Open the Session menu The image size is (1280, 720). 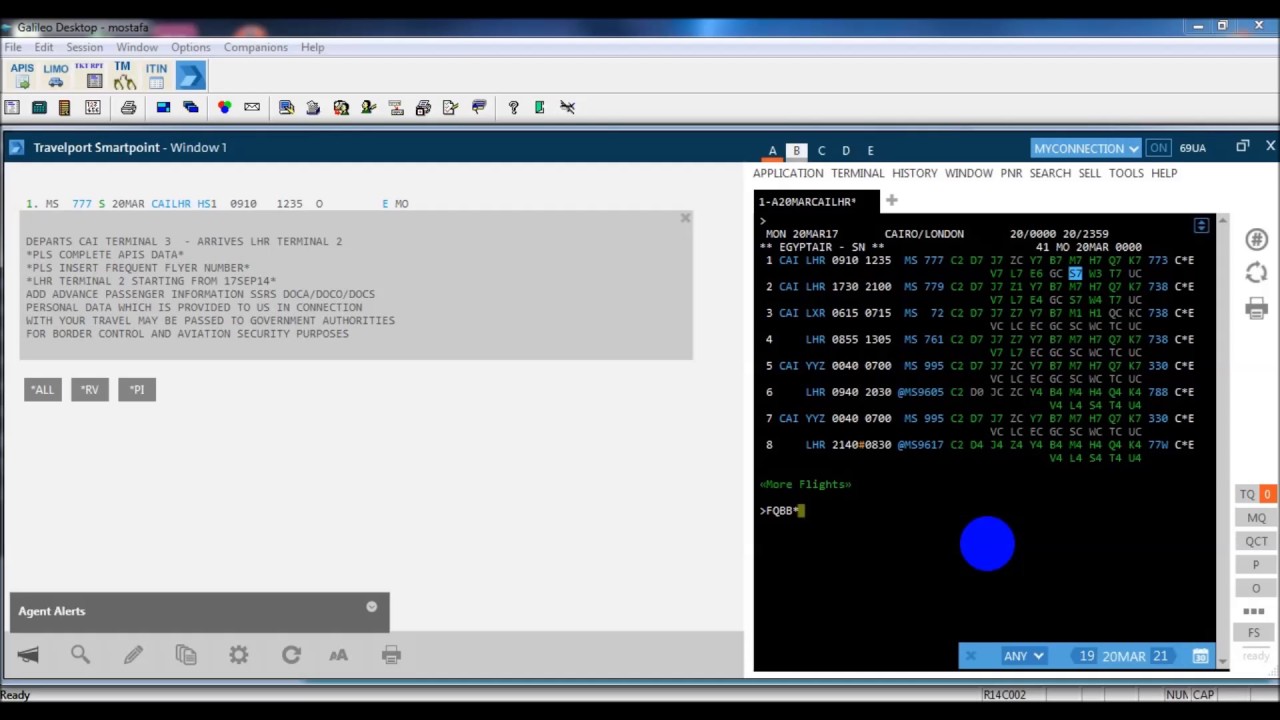(84, 47)
